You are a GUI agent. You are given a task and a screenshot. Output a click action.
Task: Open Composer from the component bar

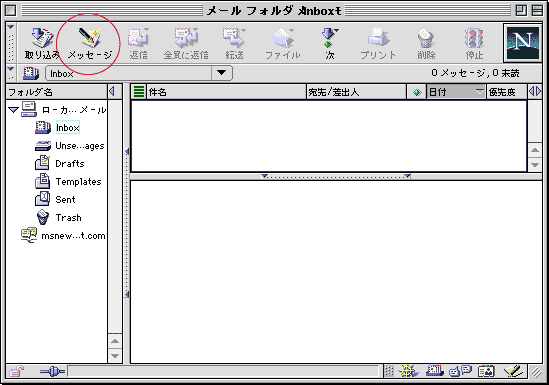pyautogui.click(x=513, y=371)
